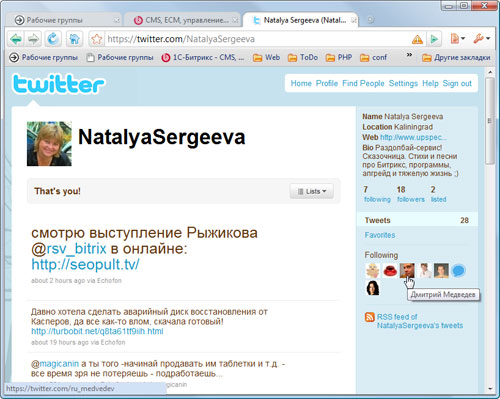Open the second 'Рабочие группы' bookmark with page icon
Screen dimensions: 500x399
click(x=120, y=57)
